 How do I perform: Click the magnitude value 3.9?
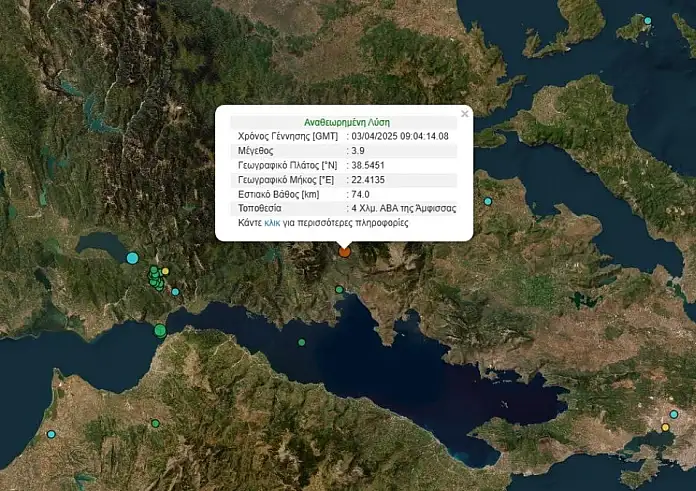(357, 150)
